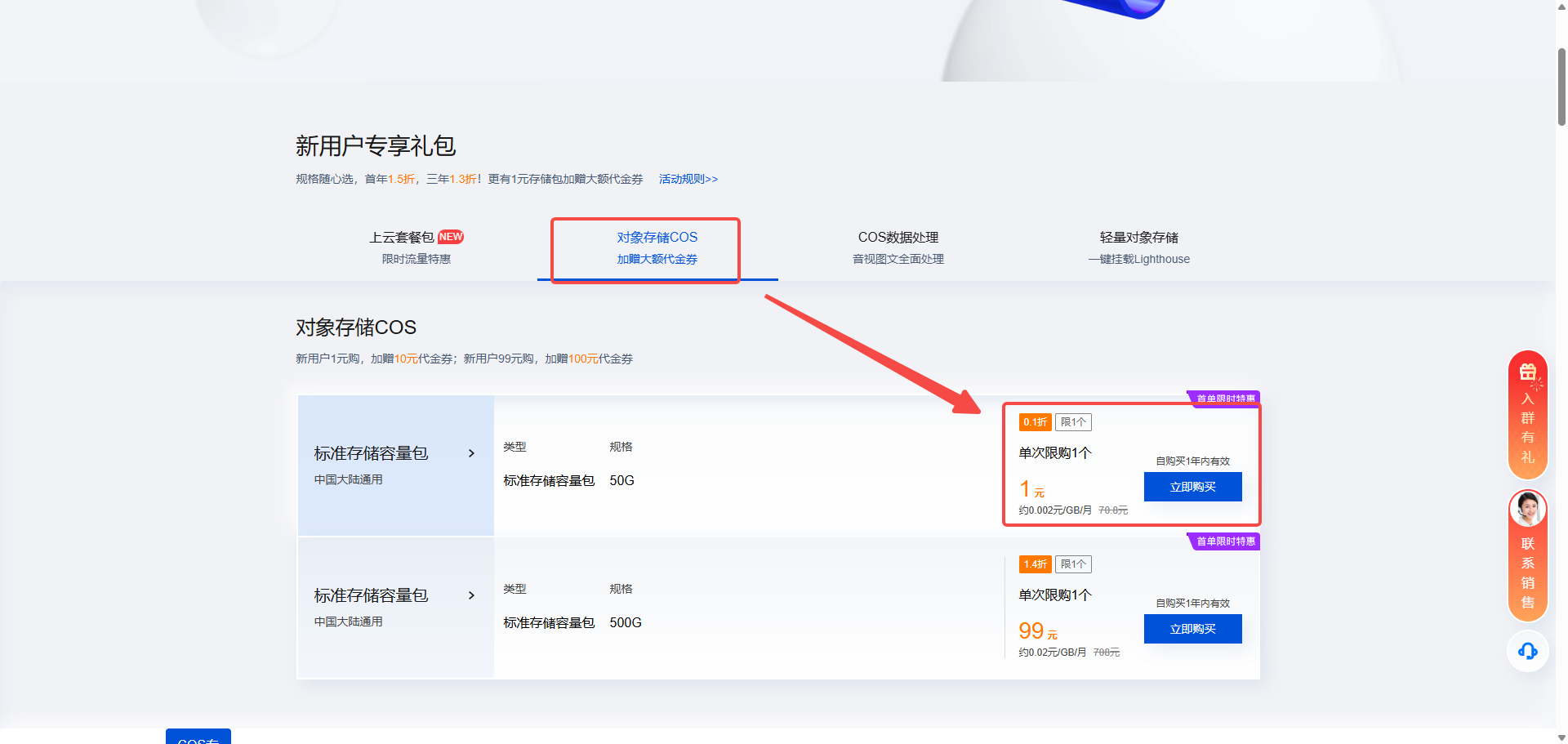This screenshot has width=1568, height=744.
Task: Open the 活动规则 link
Action: coord(688,179)
